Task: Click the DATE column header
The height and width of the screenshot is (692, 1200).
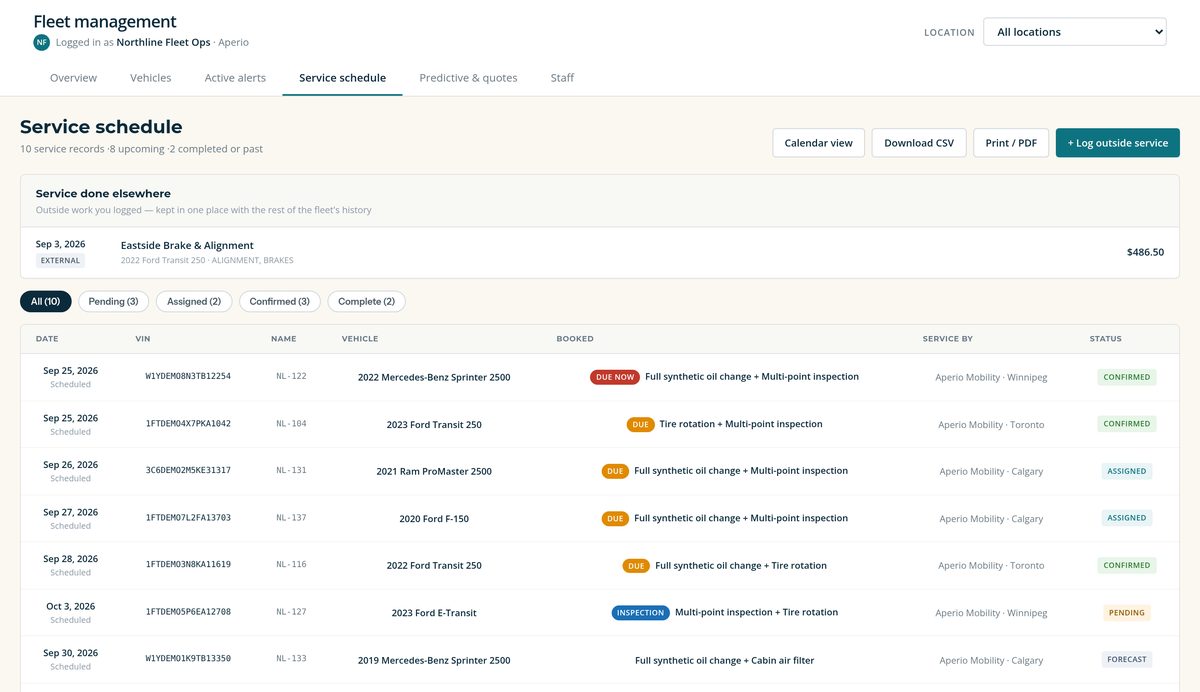Action: (x=47, y=339)
